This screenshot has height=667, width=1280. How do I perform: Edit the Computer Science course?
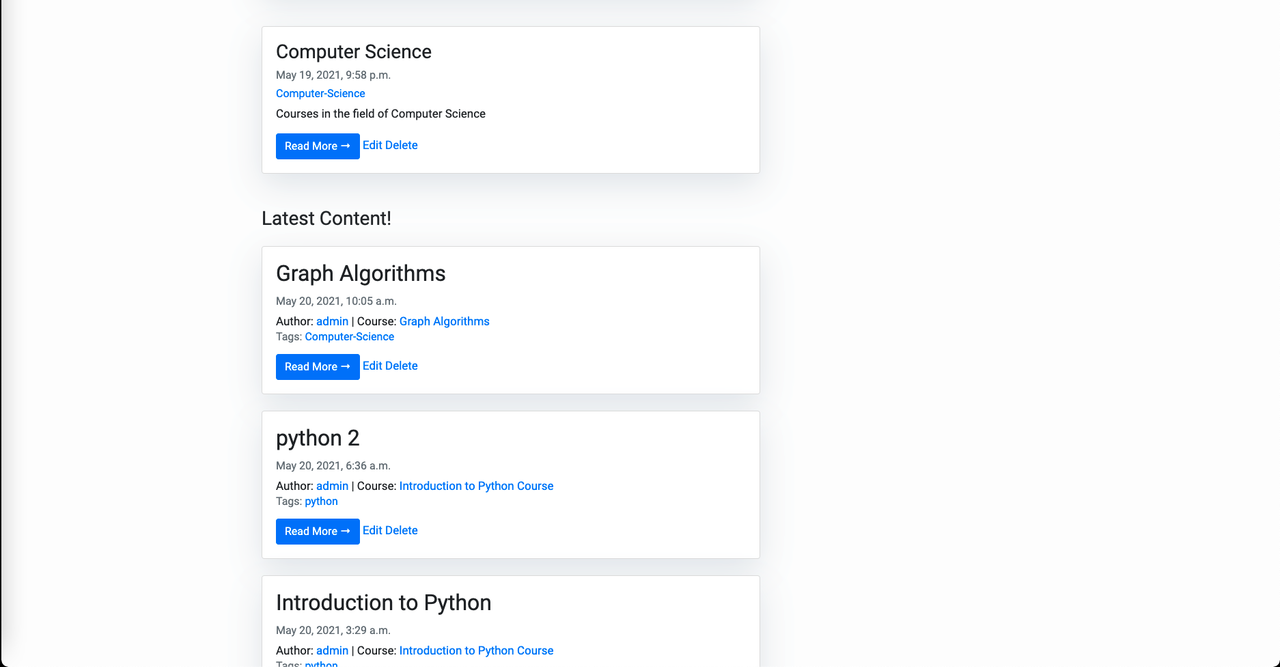tap(372, 145)
